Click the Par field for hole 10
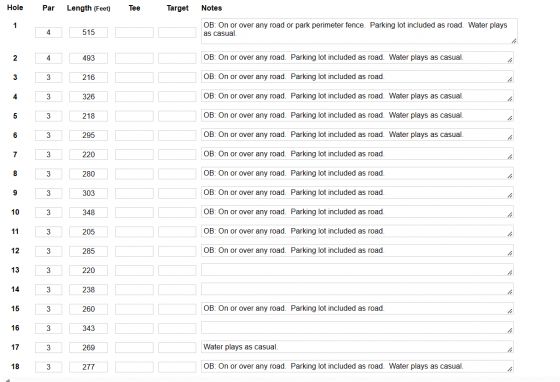 coord(49,212)
